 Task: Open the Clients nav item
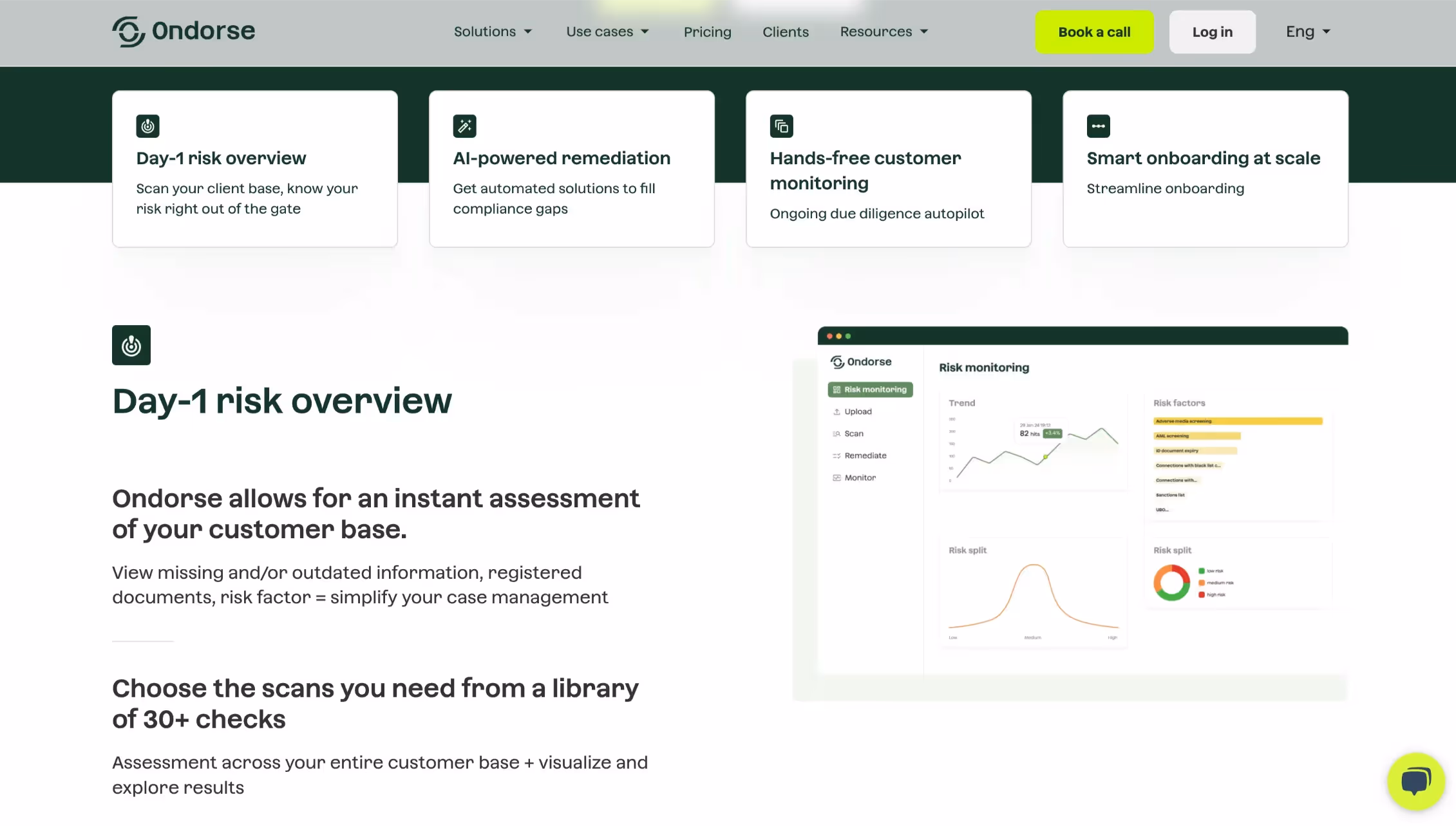pos(785,32)
